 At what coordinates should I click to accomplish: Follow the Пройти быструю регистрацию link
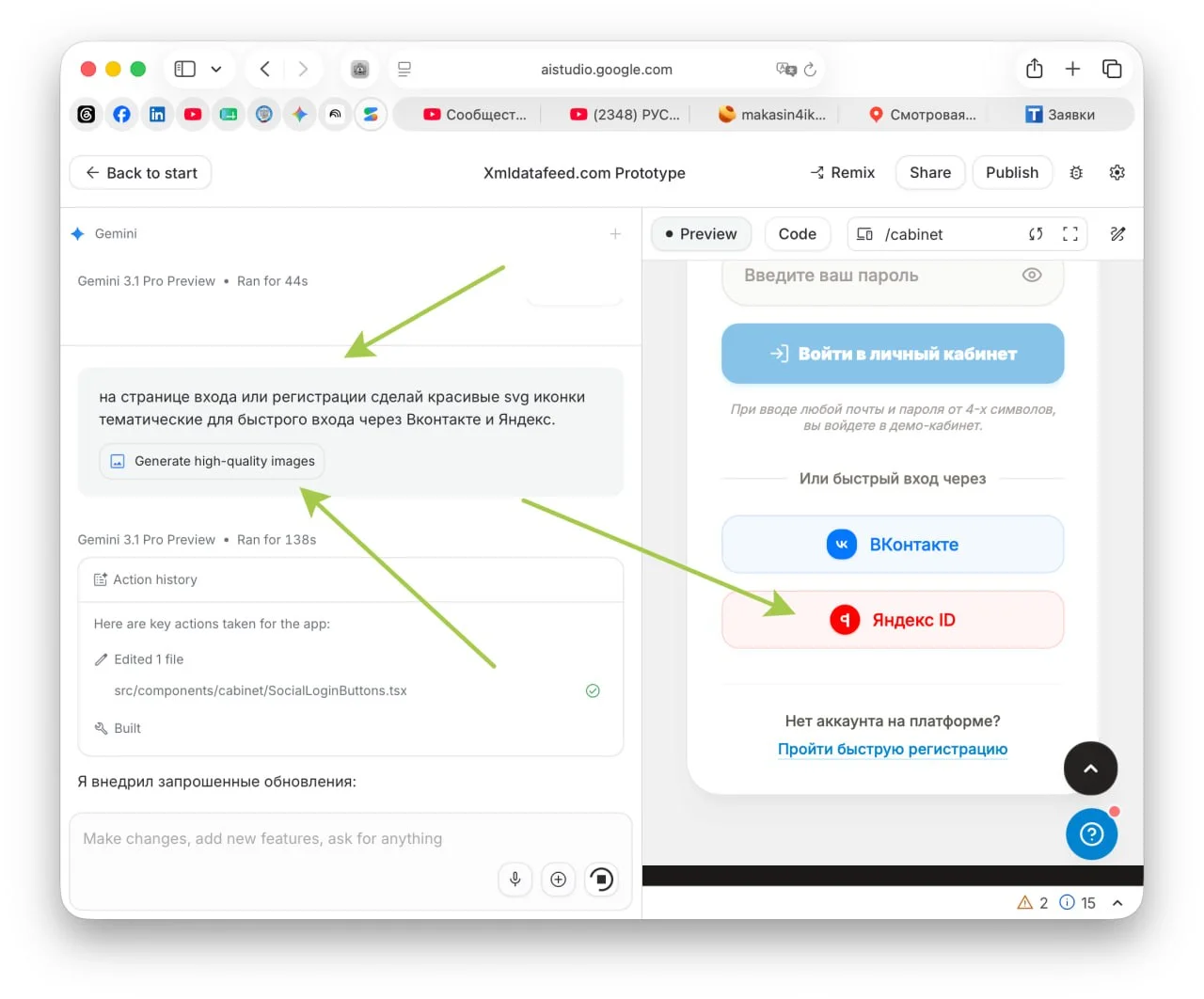click(x=893, y=749)
